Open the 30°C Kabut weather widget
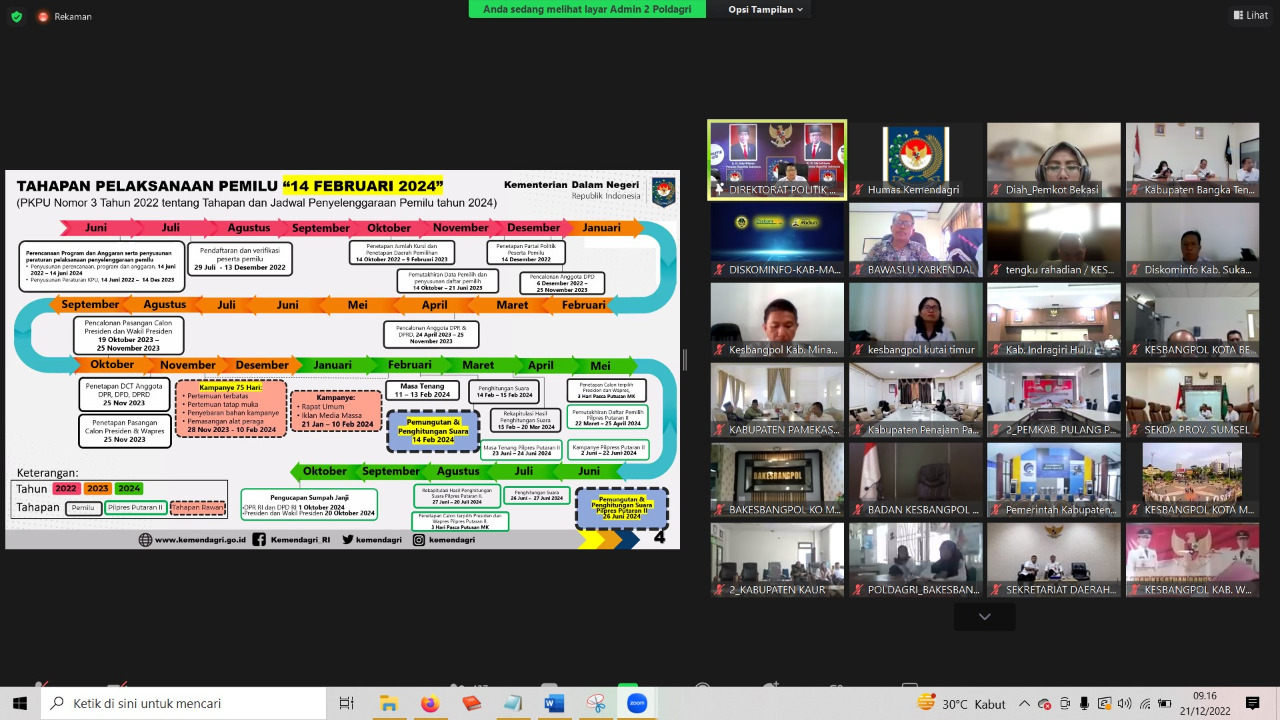Viewport: 1280px width, 720px height. pos(961,704)
